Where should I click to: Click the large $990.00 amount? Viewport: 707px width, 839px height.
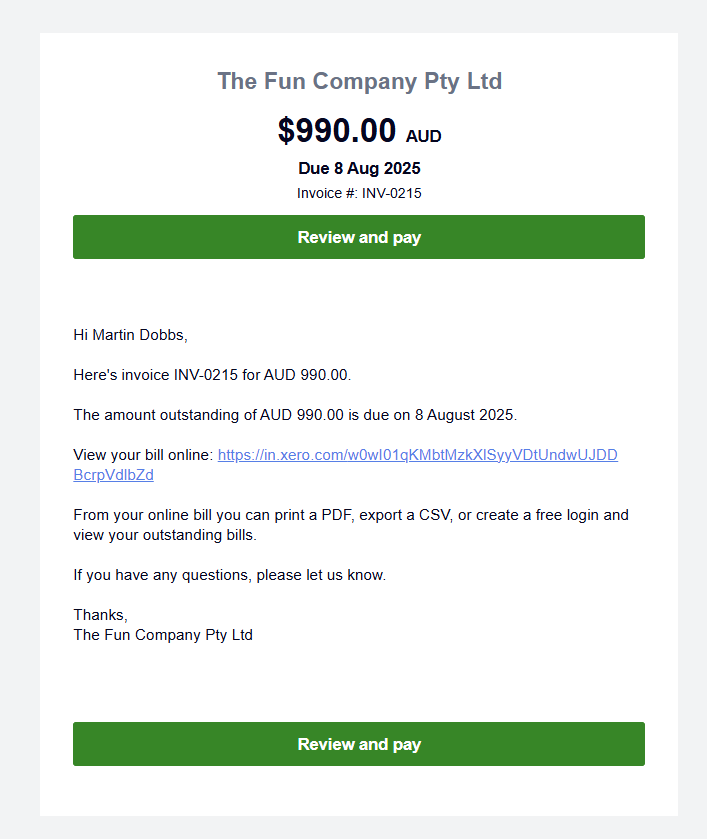click(337, 130)
